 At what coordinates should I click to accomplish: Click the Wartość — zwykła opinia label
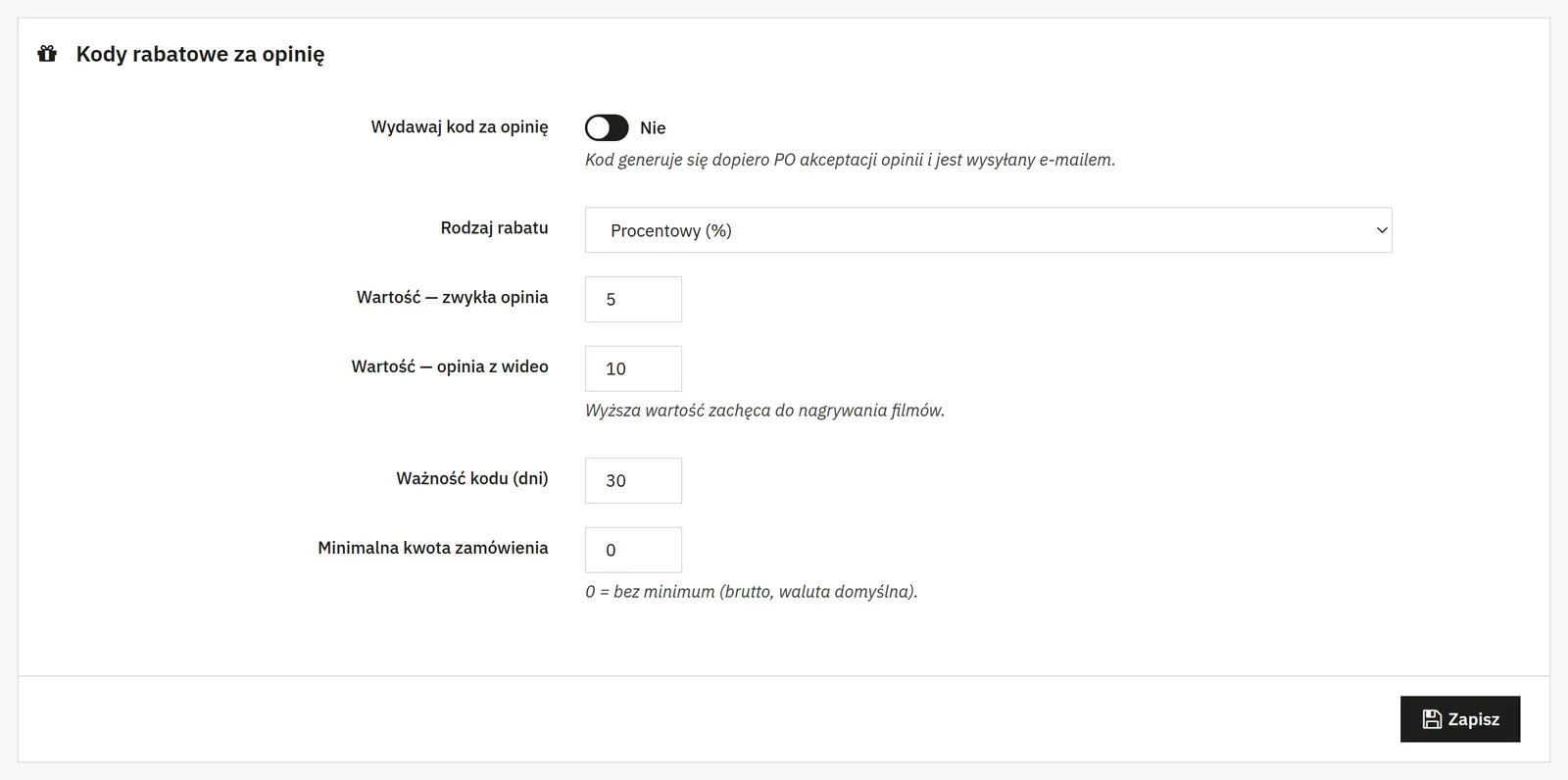point(452,297)
